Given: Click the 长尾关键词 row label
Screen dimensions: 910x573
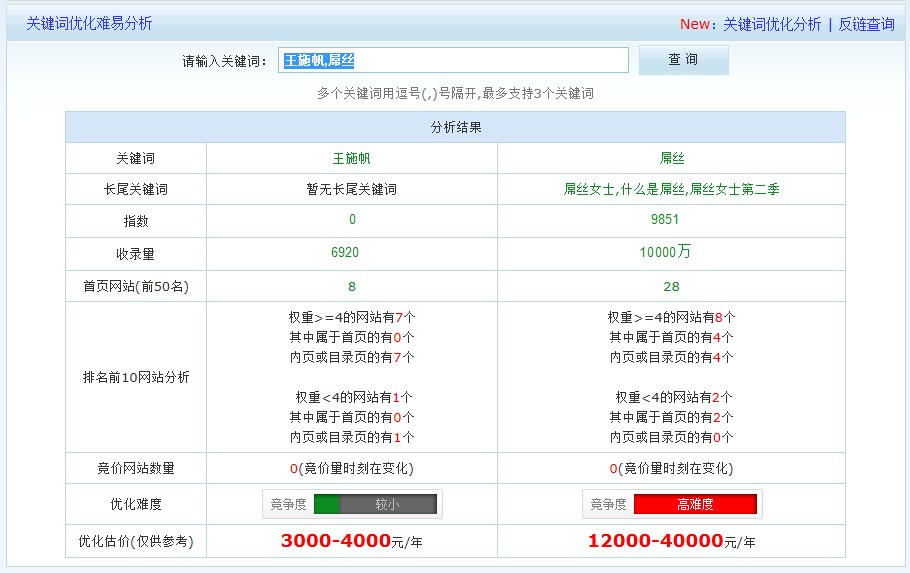Looking at the screenshot, I should pos(136,189).
